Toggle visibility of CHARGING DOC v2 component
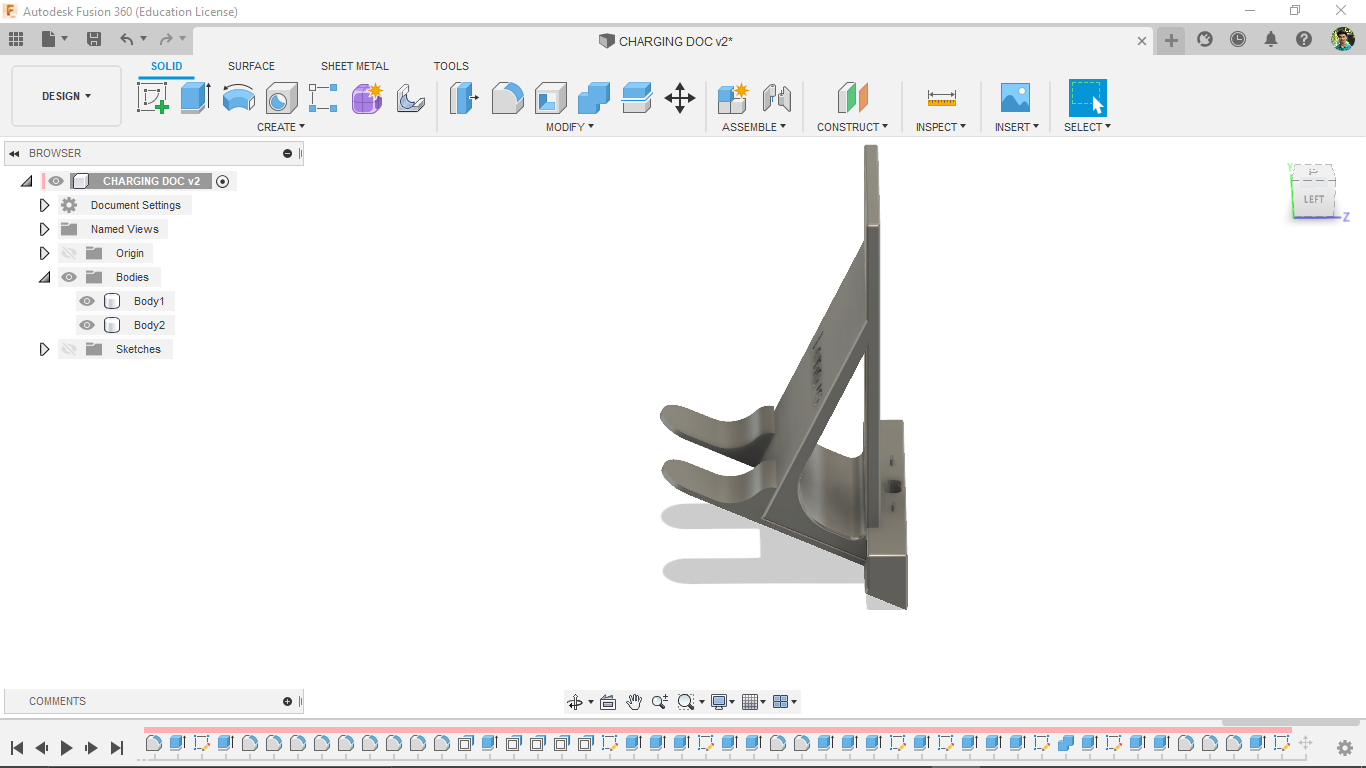Image resolution: width=1366 pixels, height=768 pixels. tap(56, 181)
